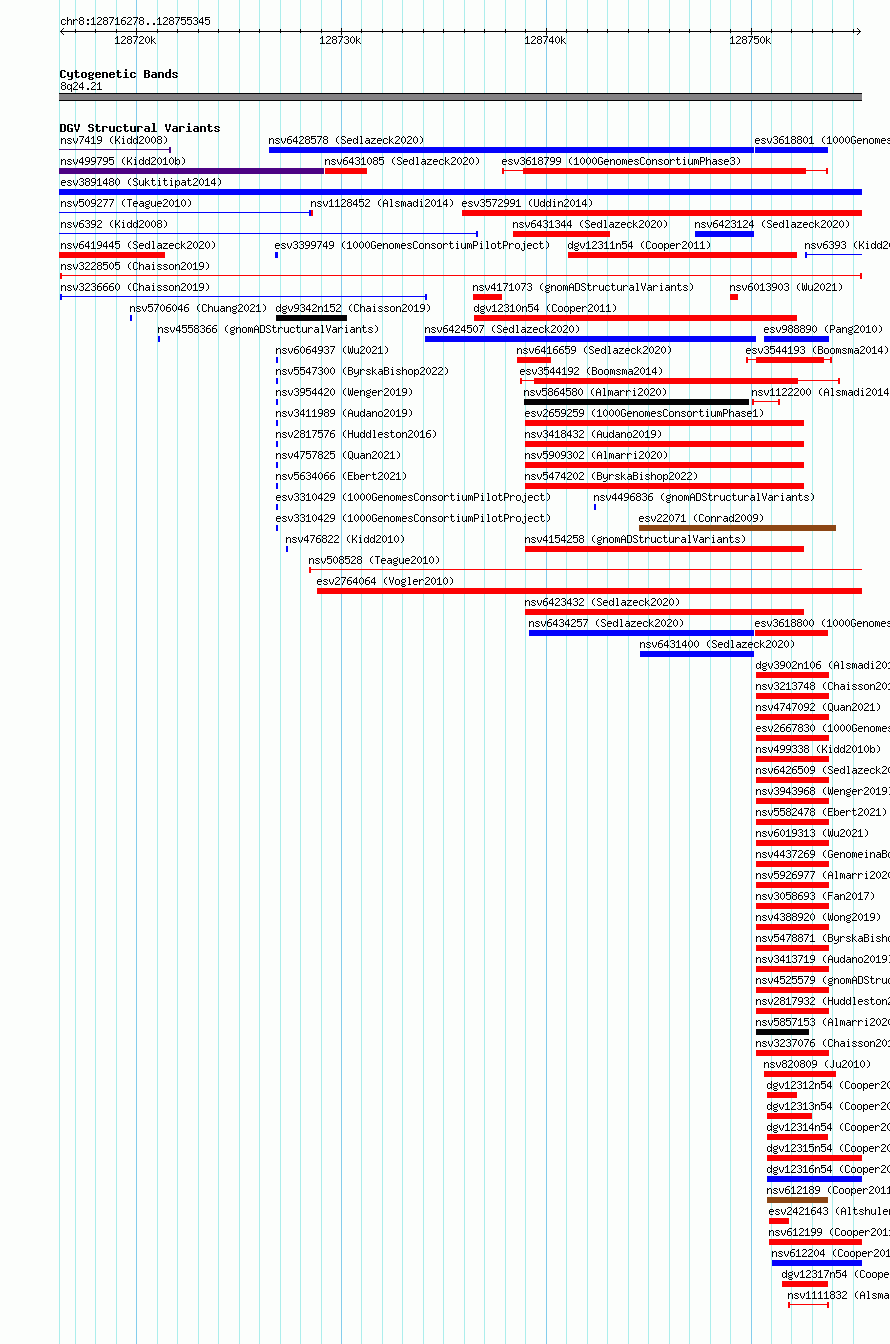
Task: Click the nsv1128452 (Alsmadi2014) label
Action: pos(382,203)
